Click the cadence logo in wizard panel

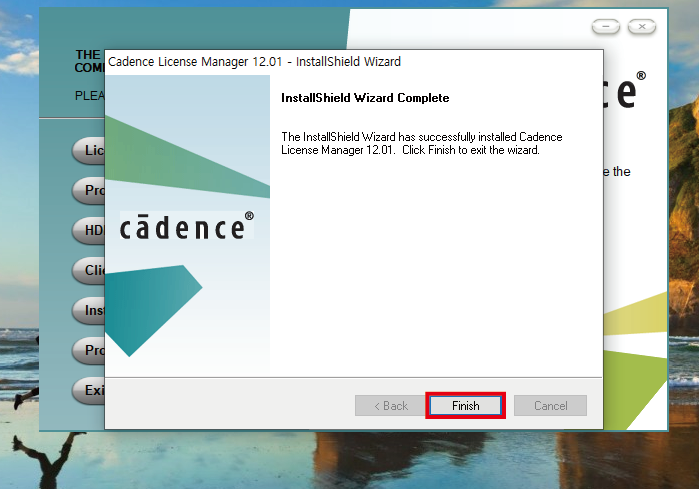coord(187,226)
